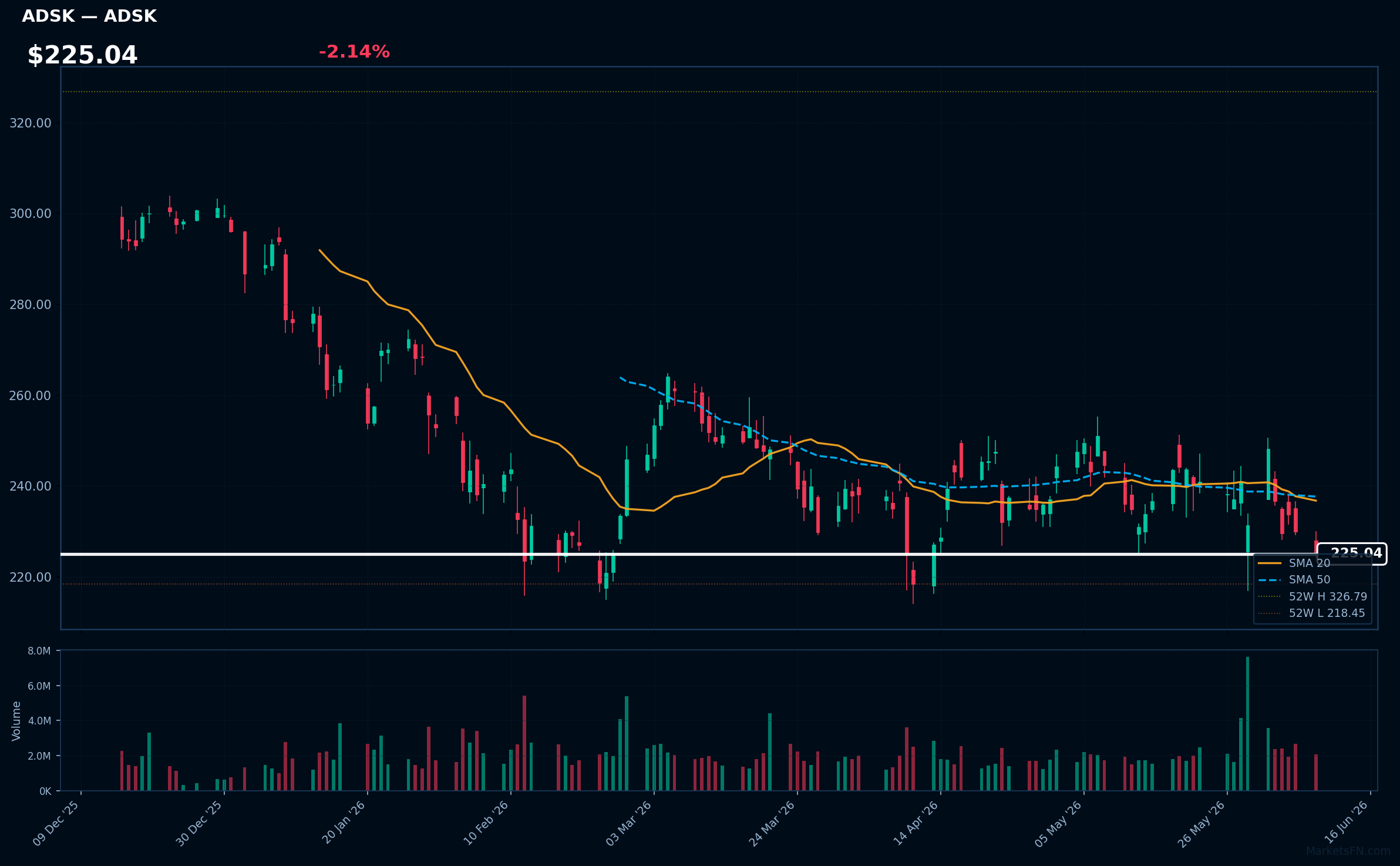Click the 240.00 price axis label
This screenshot has height=866, width=1400.
coord(31,486)
